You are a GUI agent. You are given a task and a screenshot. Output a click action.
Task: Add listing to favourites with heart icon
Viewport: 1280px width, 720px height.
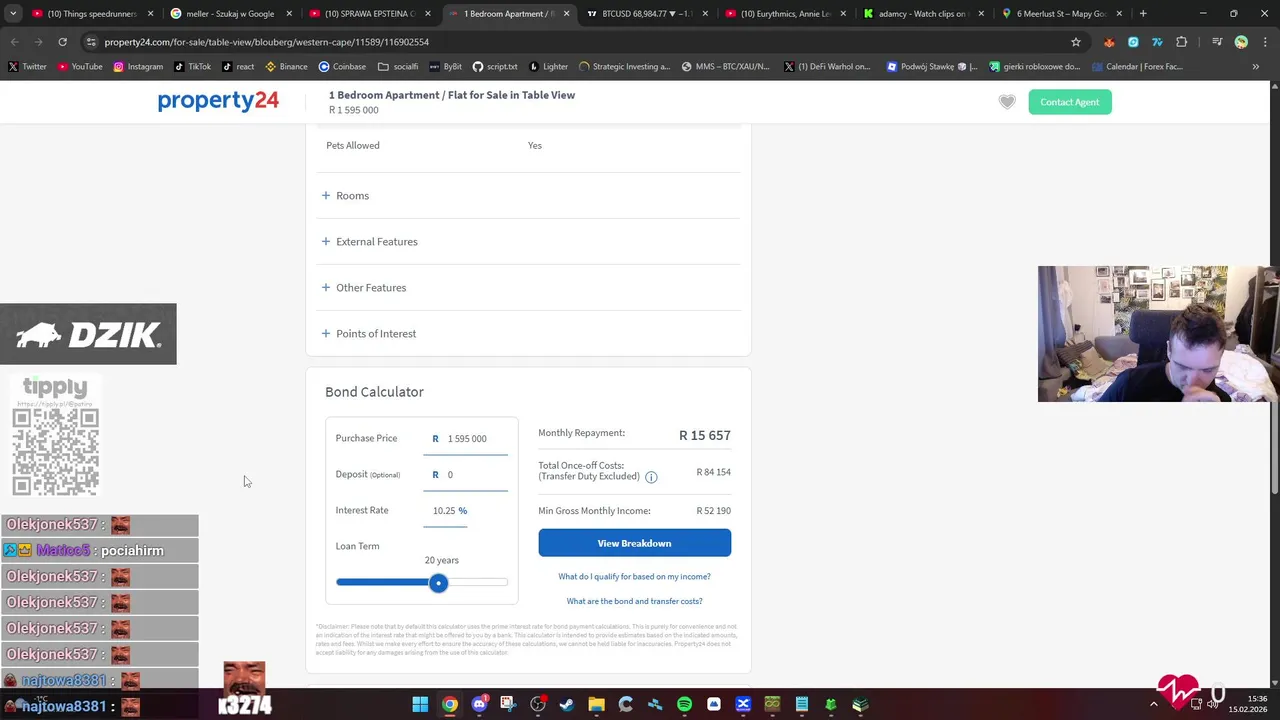[x=1007, y=102]
